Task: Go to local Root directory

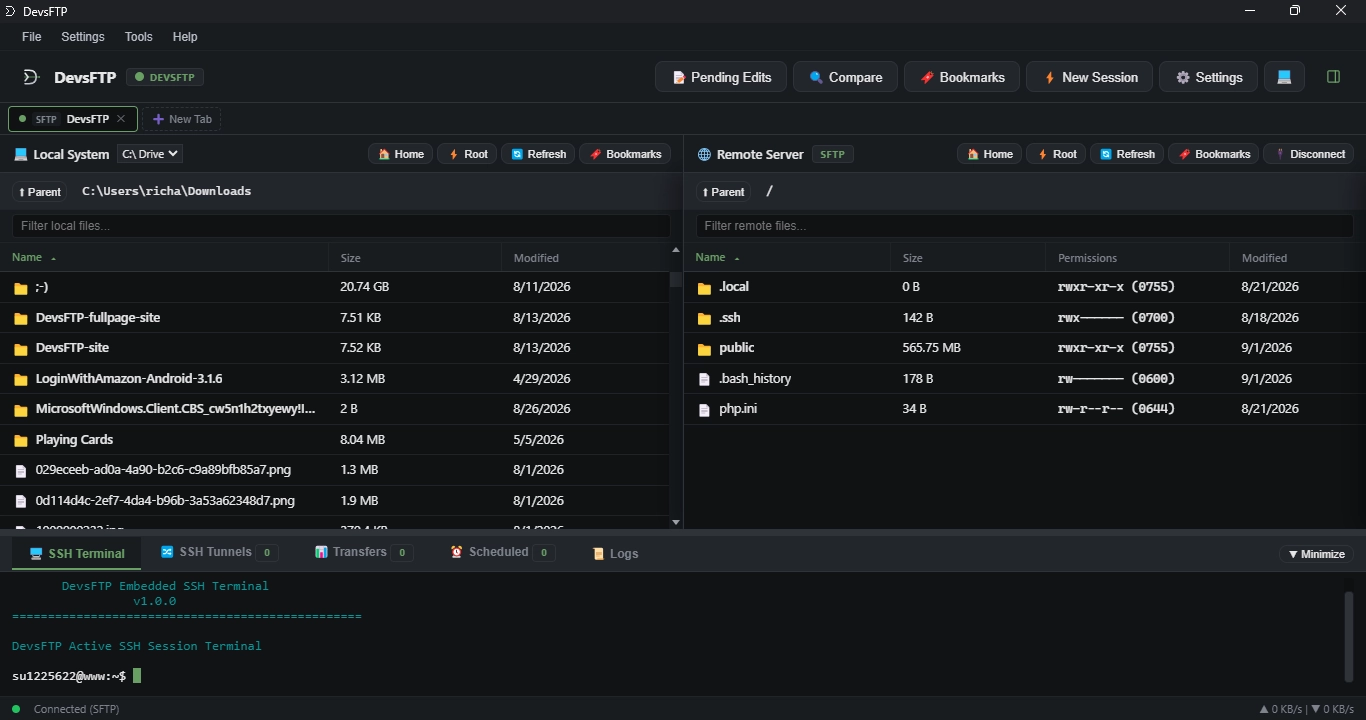Action: point(467,154)
